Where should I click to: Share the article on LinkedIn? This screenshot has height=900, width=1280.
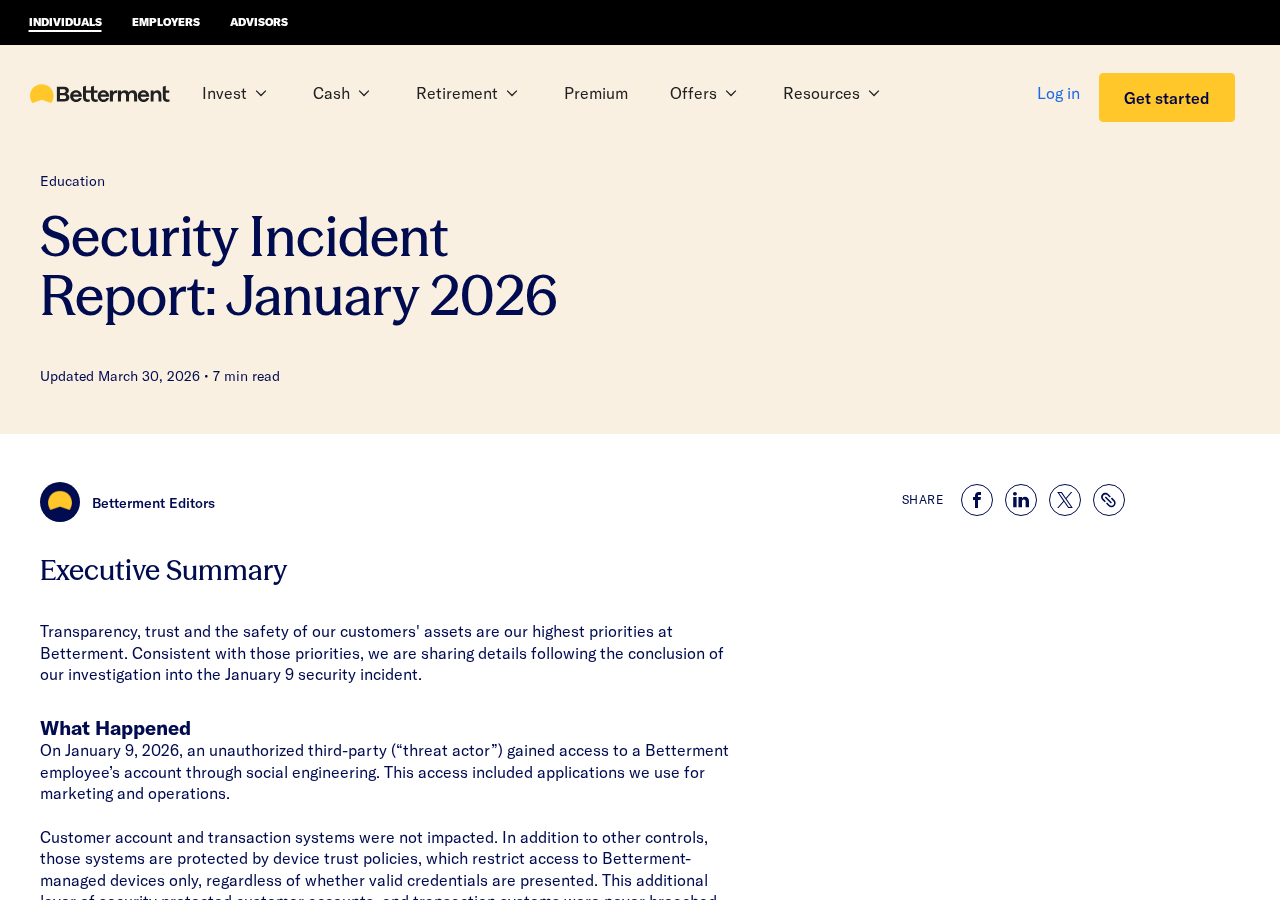(x=1021, y=500)
